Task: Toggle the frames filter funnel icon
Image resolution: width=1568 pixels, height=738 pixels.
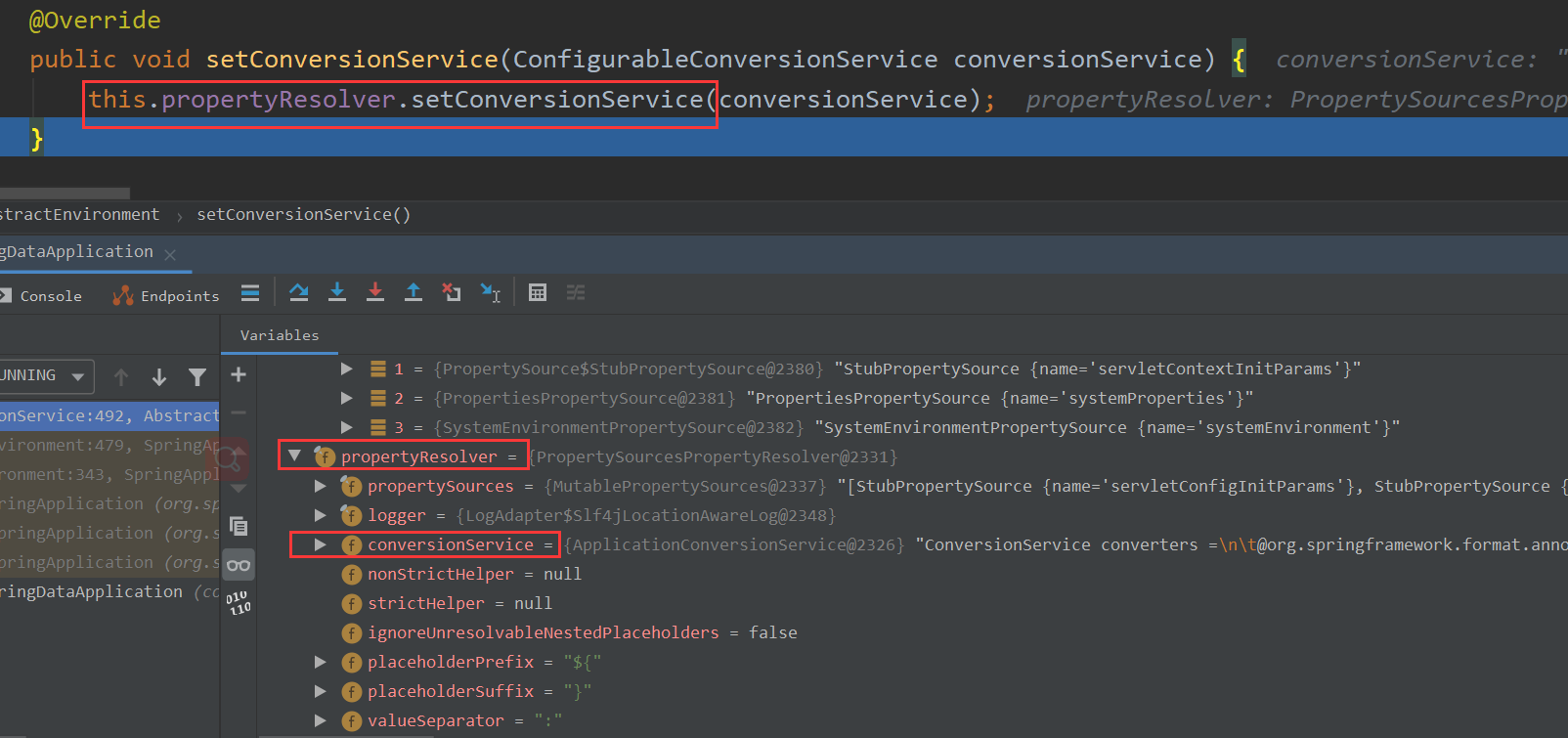Action: (x=197, y=376)
